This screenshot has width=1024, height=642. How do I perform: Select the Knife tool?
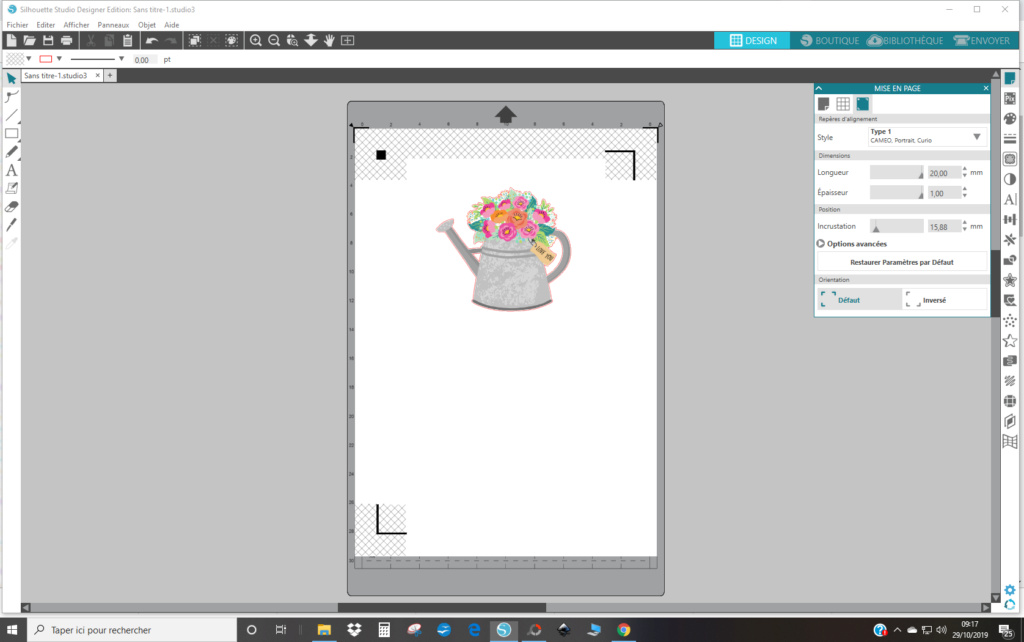(x=11, y=225)
